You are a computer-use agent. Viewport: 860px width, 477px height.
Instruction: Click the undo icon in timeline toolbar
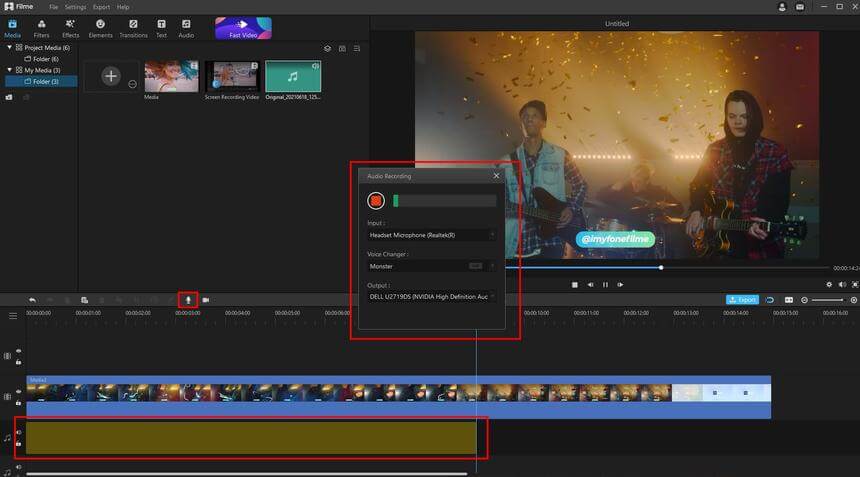click(x=32, y=300)
